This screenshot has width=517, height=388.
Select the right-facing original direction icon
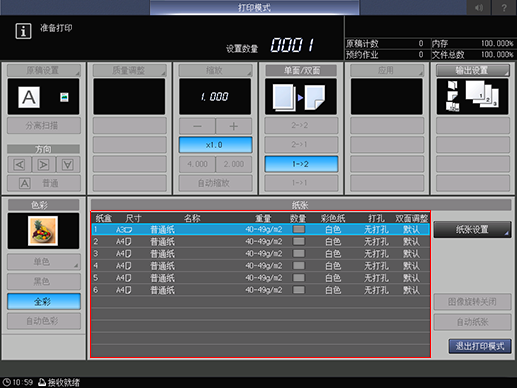(43, 165)
